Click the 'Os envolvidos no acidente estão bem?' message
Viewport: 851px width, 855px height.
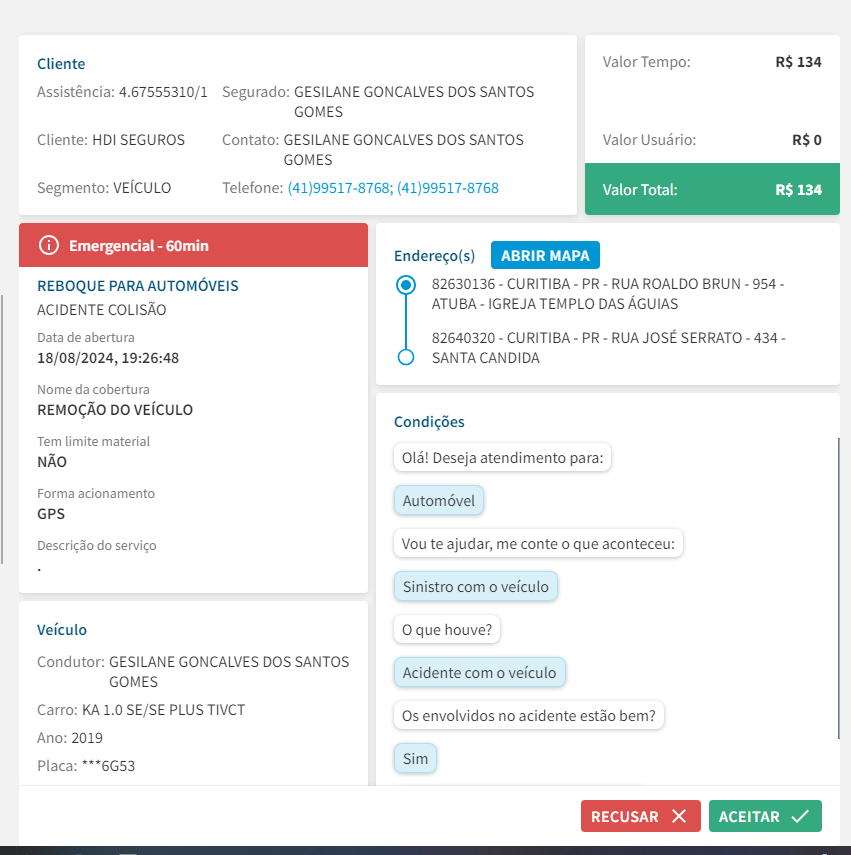(x=529, y=716)
